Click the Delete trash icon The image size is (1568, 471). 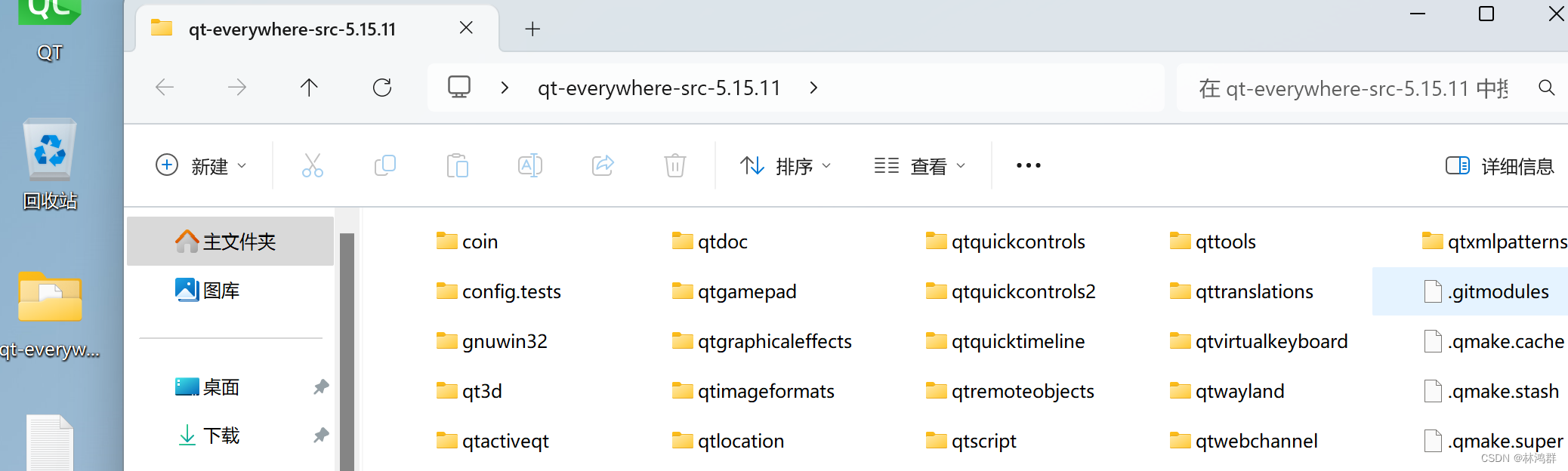[x=674, y=165]
